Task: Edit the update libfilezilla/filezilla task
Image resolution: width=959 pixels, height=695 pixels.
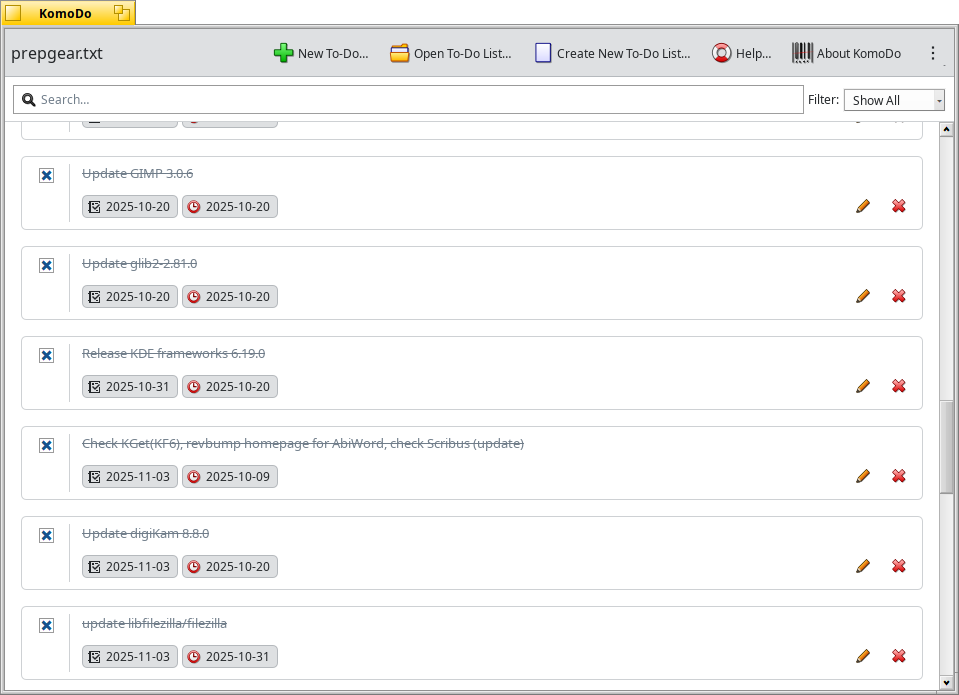Action: (863, 656)
